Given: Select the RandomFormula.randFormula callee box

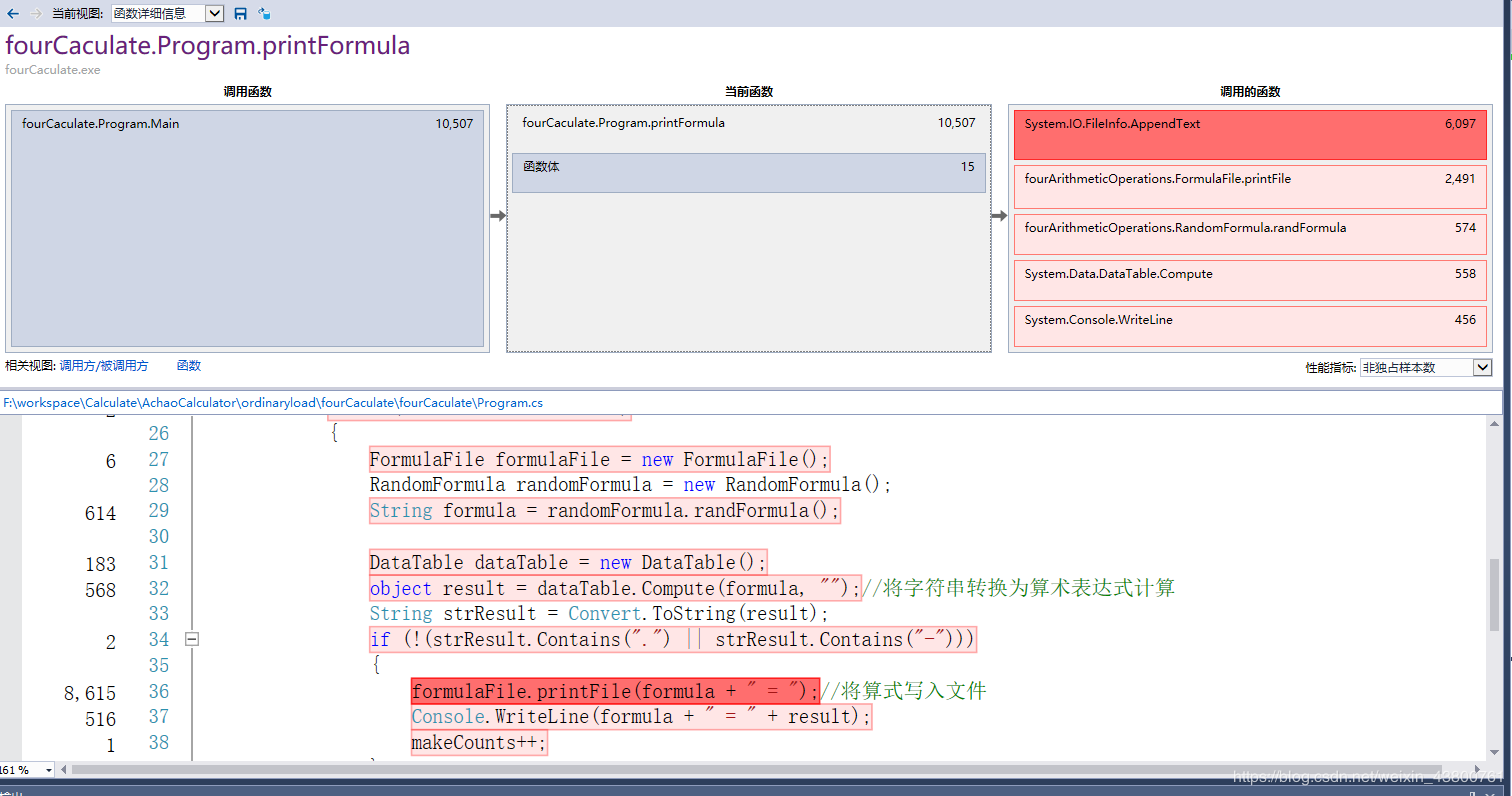Looking at the screenshot, I should 1250,234.
